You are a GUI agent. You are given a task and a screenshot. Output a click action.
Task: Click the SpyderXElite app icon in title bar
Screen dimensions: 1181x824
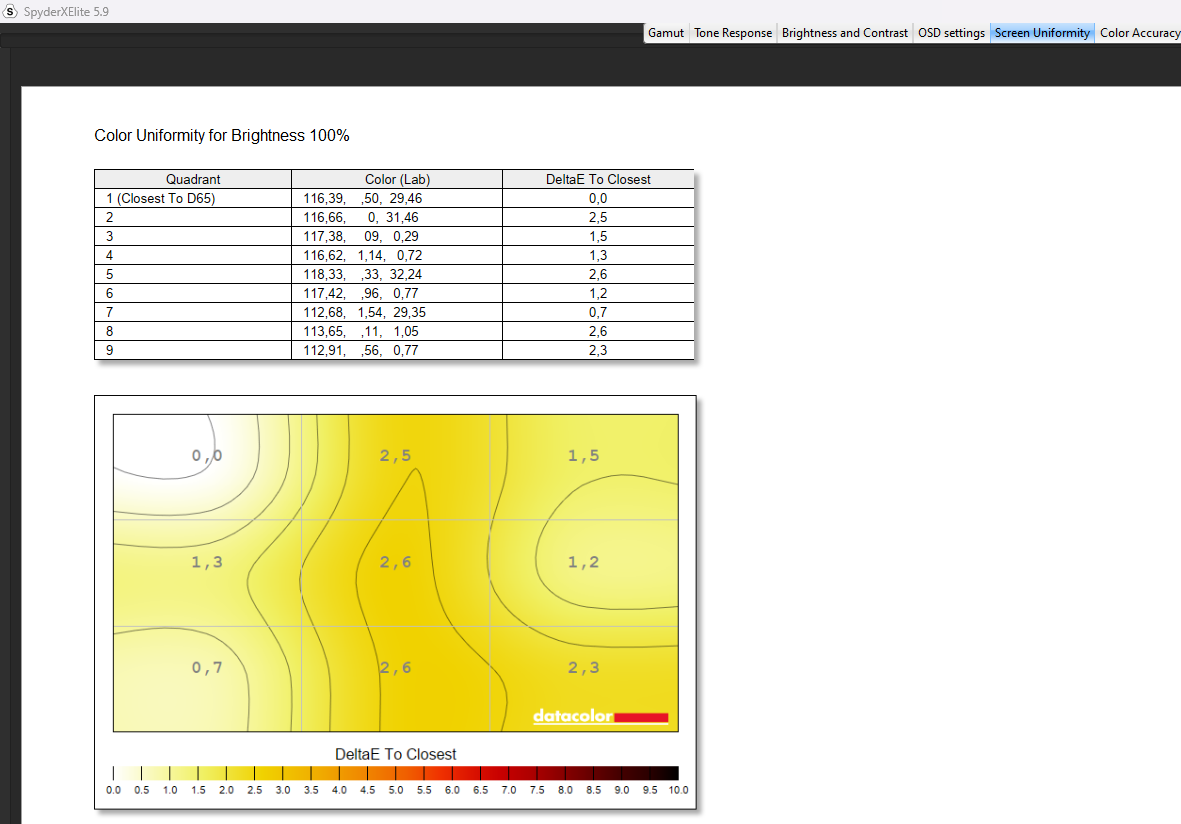click(11, 10)
